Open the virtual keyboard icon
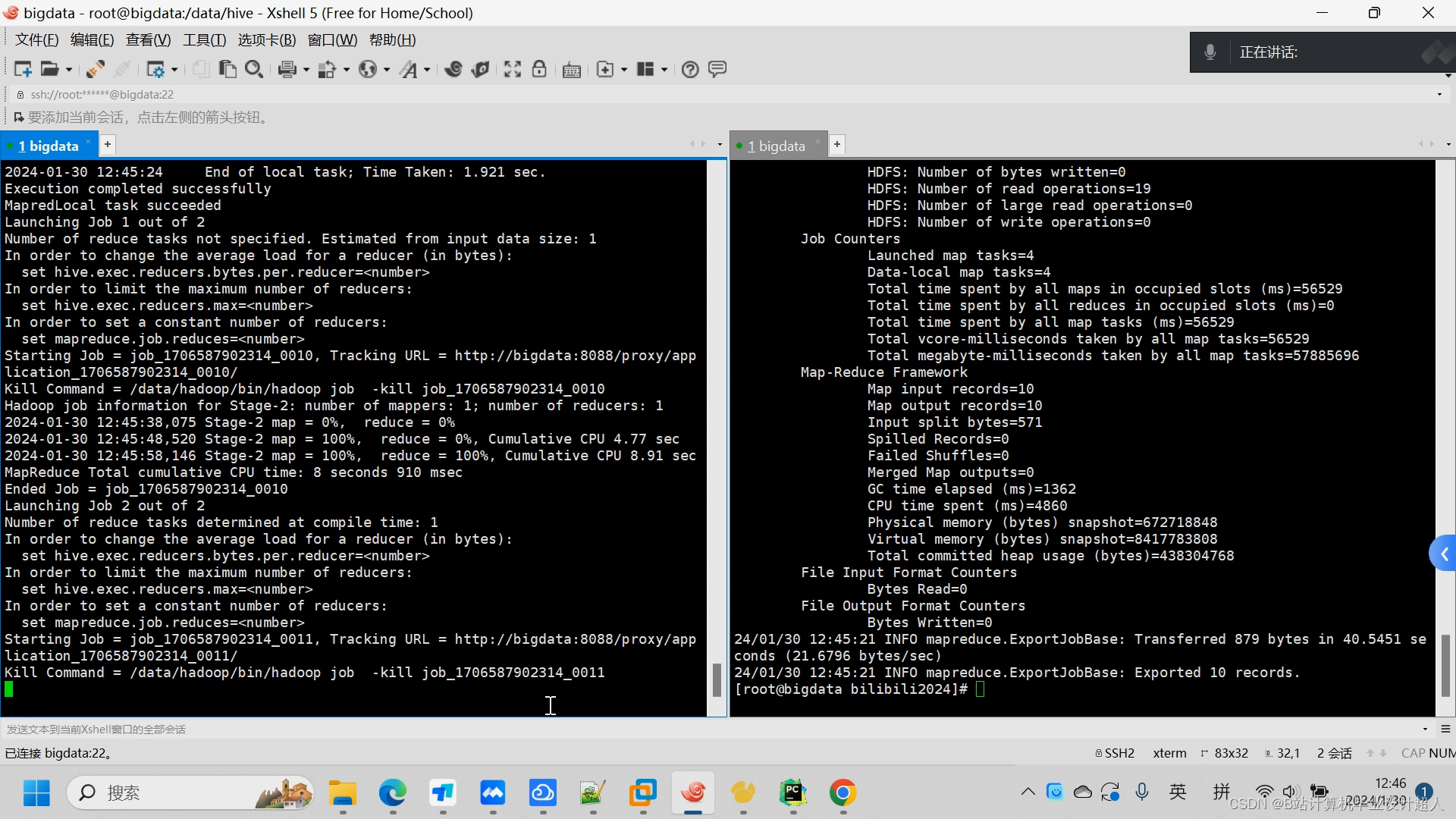This screenshot has width=1456, height=819. (572, 69)
